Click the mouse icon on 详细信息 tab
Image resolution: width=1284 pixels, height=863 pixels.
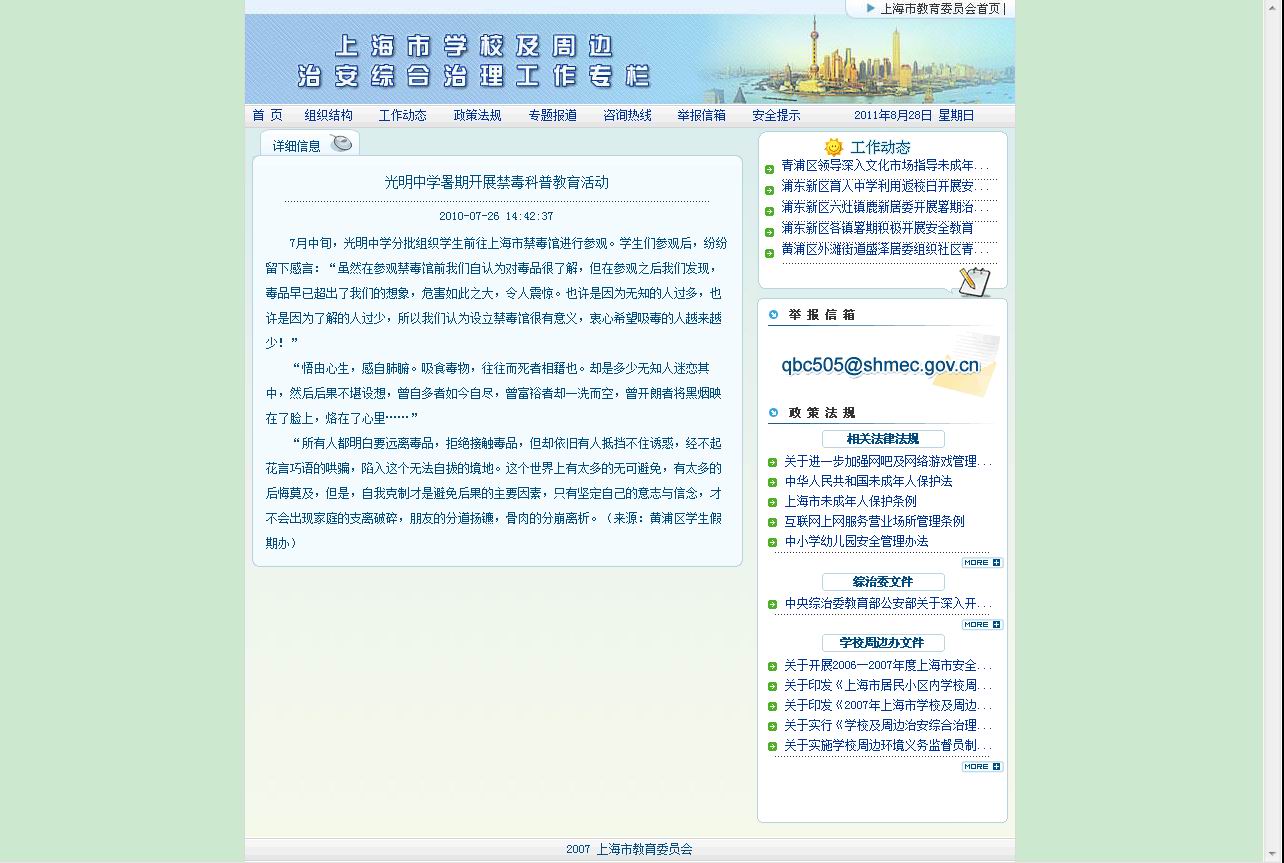tap(341, 144)
